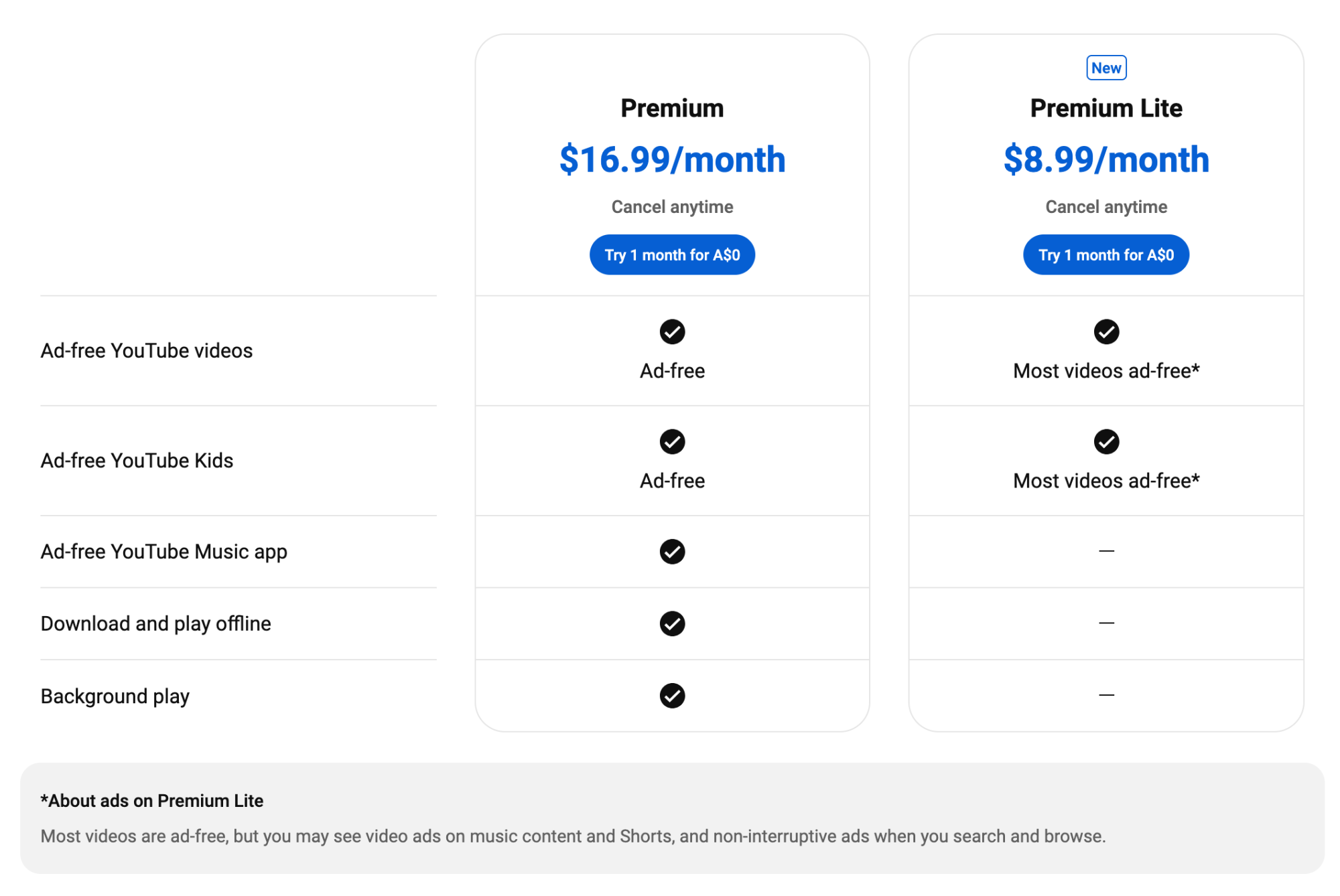Screen dimensions: 1340x896
Task: Click Premium Lite dash for YouTube Music app
Action: [x=1106, y=551]
